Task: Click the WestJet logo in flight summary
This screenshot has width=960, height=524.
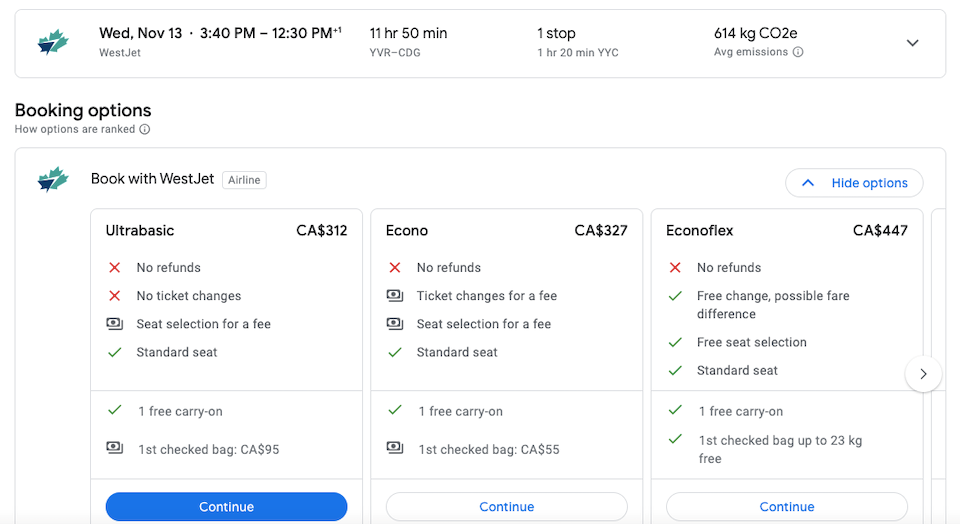Action: (x=53, y=42)
